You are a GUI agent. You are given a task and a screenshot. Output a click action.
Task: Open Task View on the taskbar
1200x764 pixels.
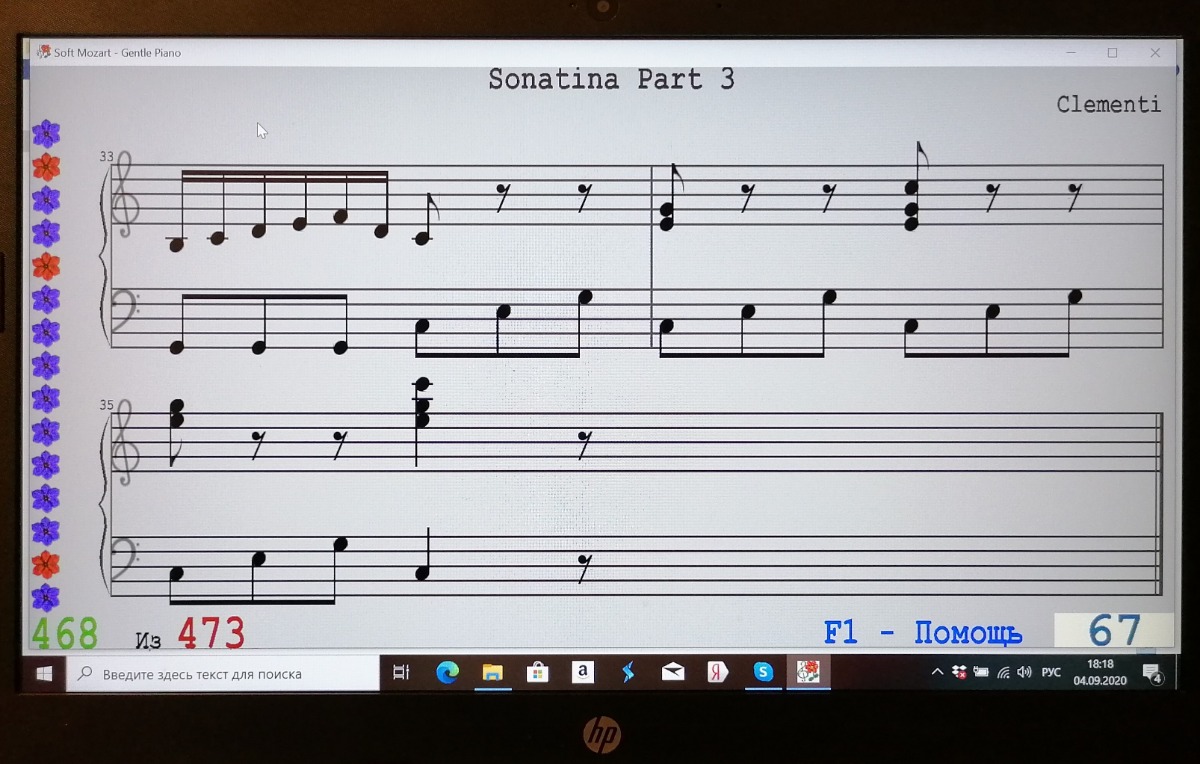401,673
